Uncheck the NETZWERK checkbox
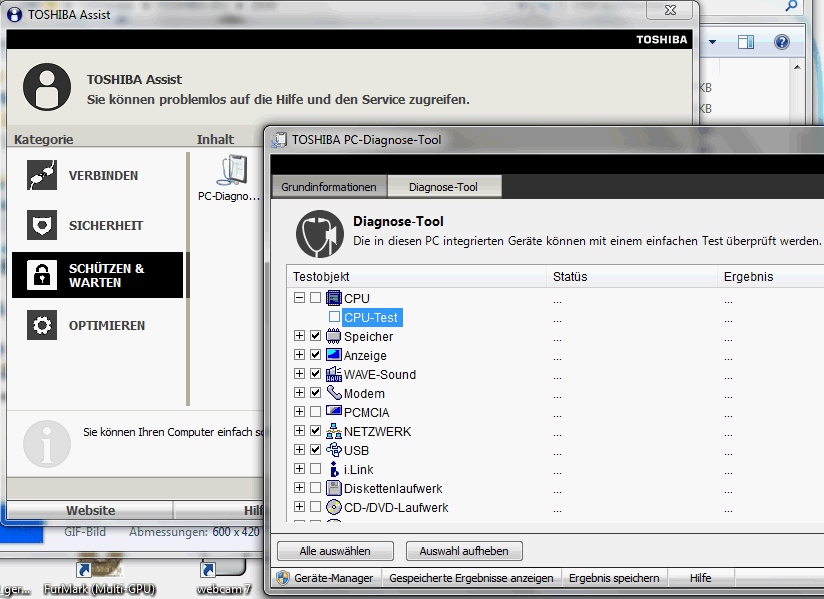824x599 pixels. point(315,431)
